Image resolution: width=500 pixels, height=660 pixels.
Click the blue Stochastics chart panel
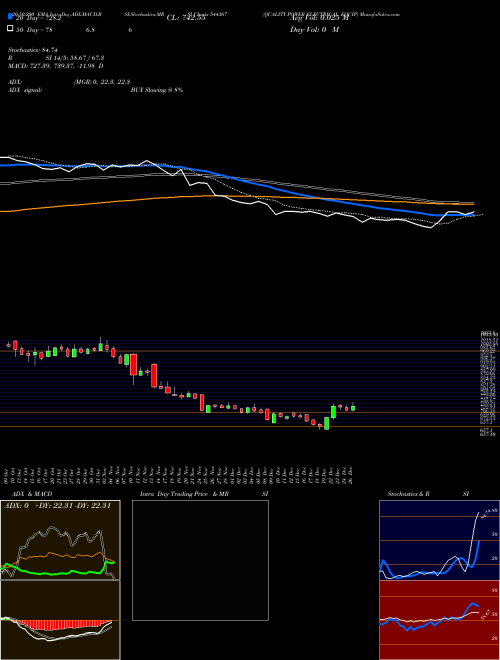coord(439,540)
